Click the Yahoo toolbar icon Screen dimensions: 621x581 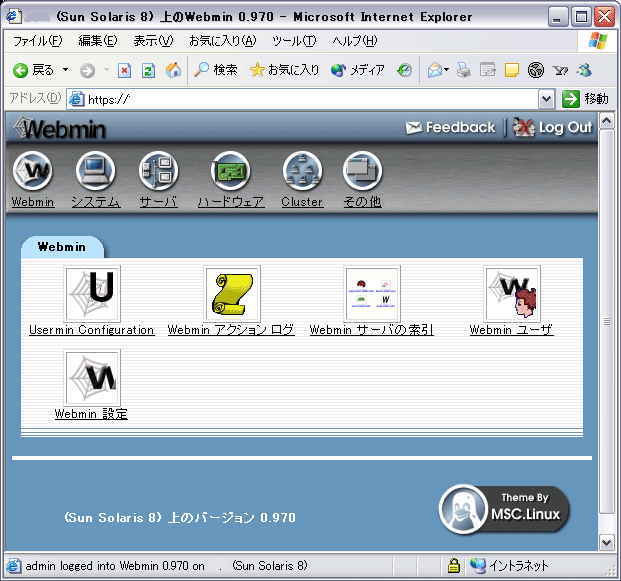tap(560, 70)
